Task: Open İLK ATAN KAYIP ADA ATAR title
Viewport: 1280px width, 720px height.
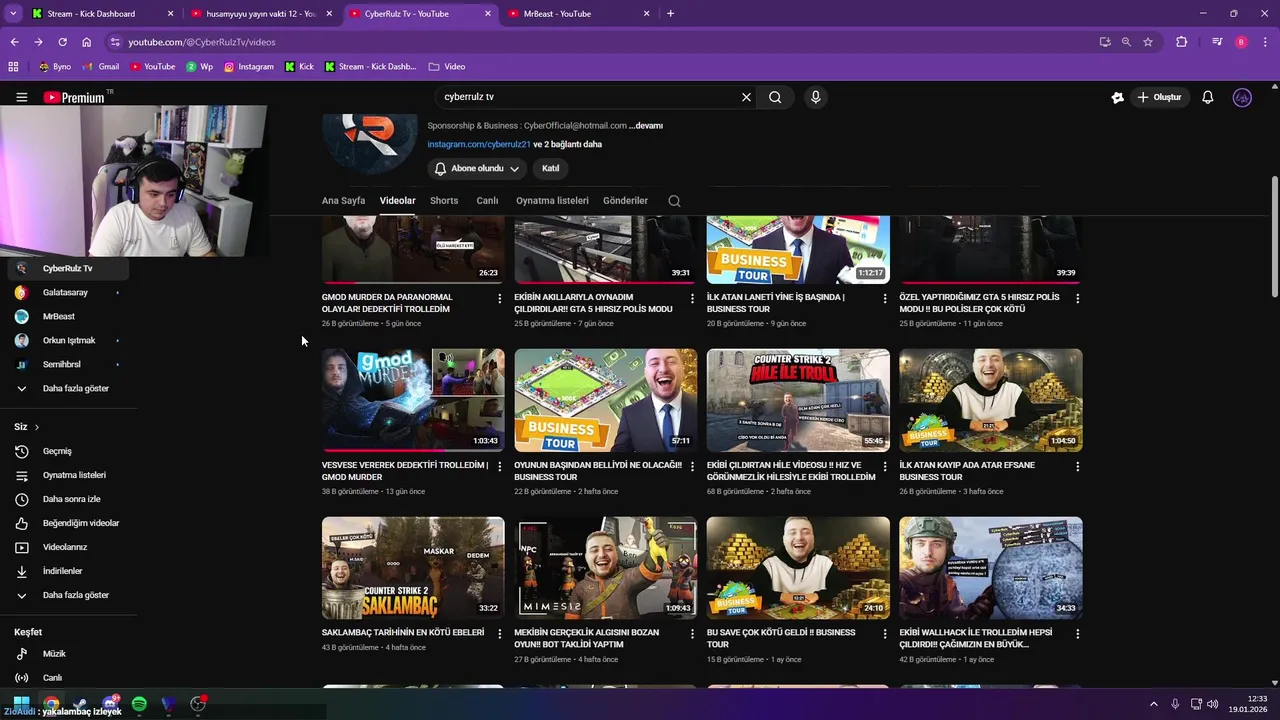Action: (x=967, y=471)
